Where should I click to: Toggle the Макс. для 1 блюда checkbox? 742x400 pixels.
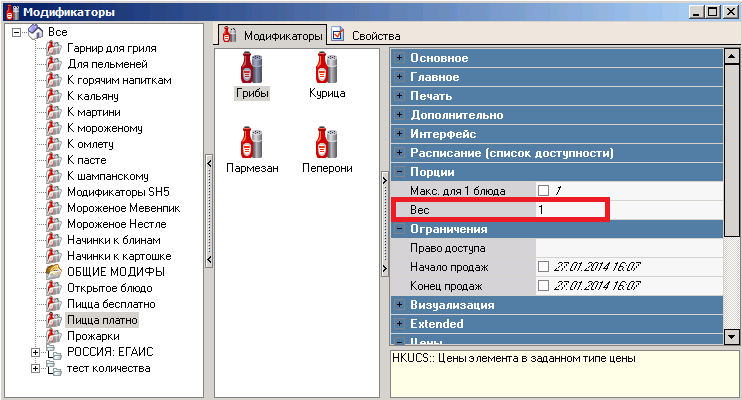(x=543, y=190)
